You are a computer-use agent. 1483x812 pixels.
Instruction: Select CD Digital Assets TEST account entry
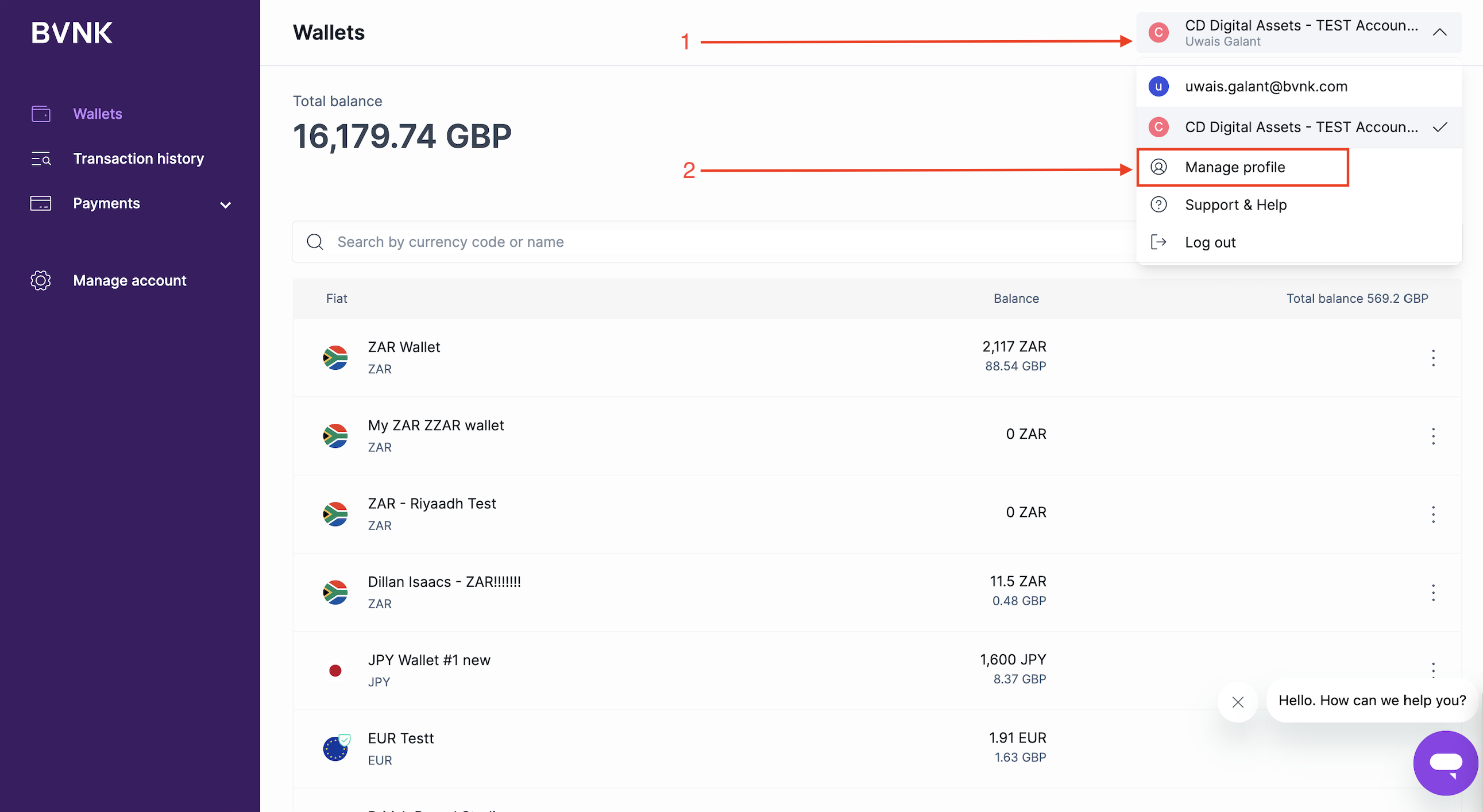pos(1300,127)
